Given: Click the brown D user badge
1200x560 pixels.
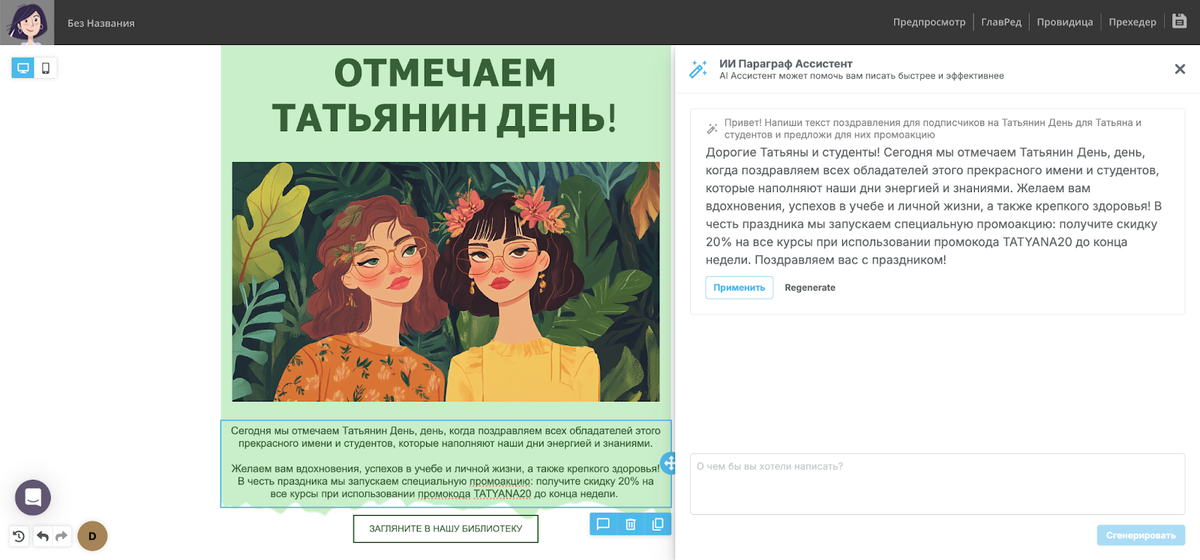Looking at the screenshot, I should point(92,536).
